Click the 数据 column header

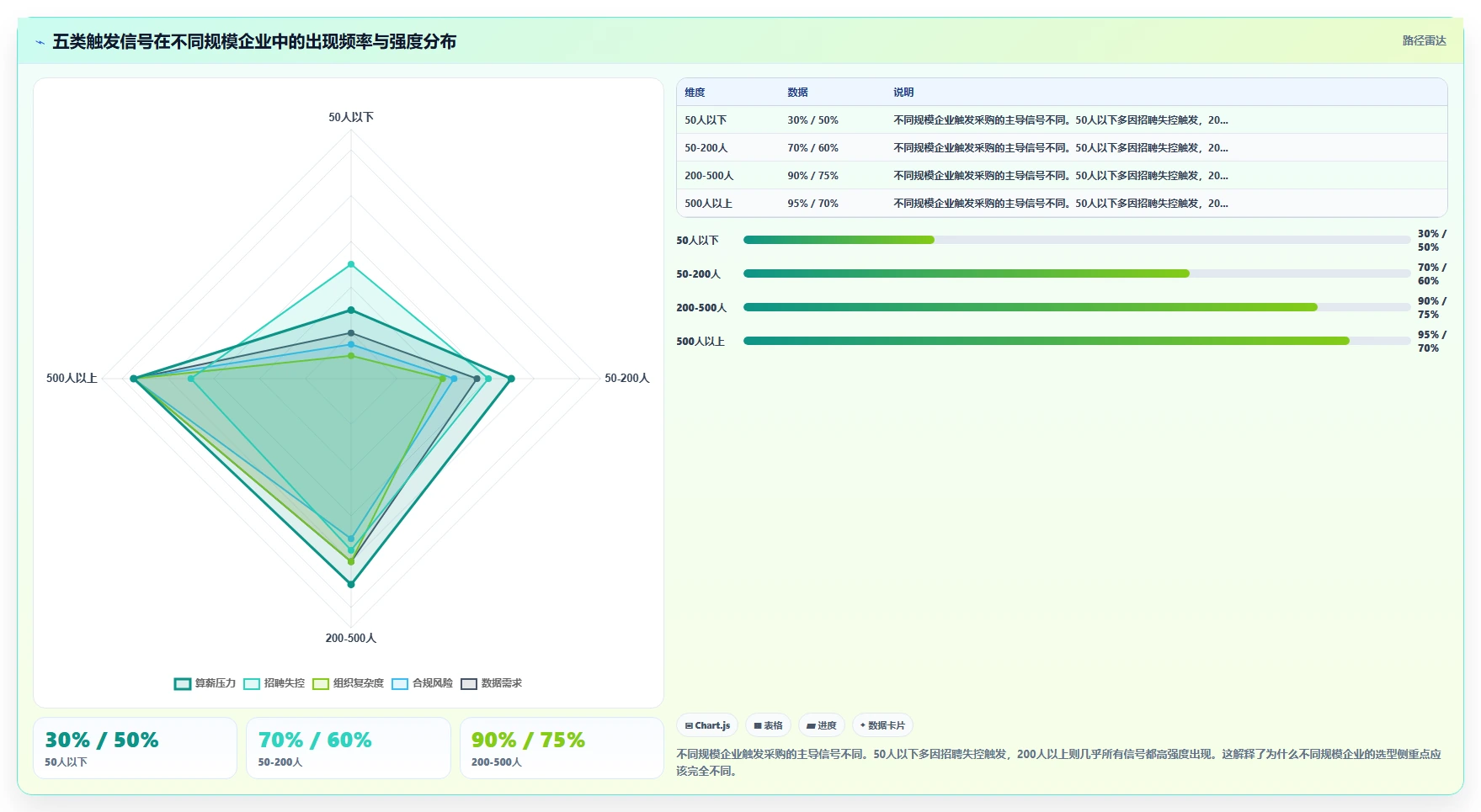(x=797, y=93)
